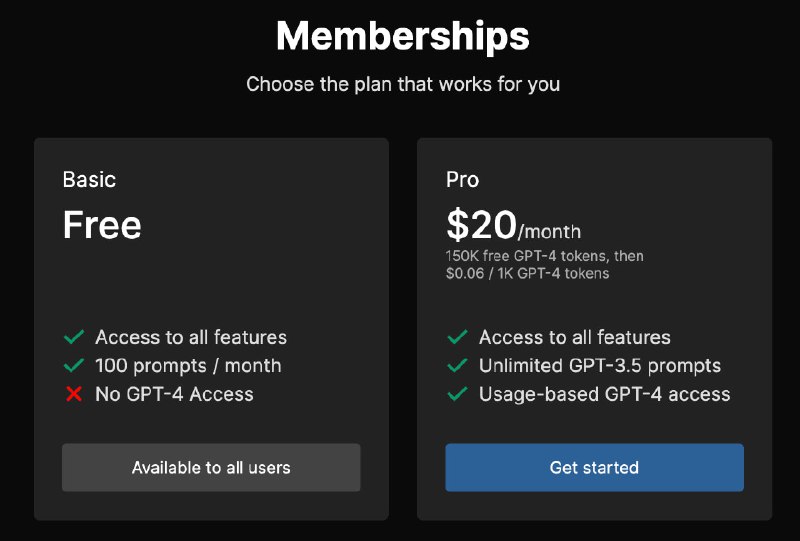Click the Choose the plan that works subtitle

click(x=402, y=84)
